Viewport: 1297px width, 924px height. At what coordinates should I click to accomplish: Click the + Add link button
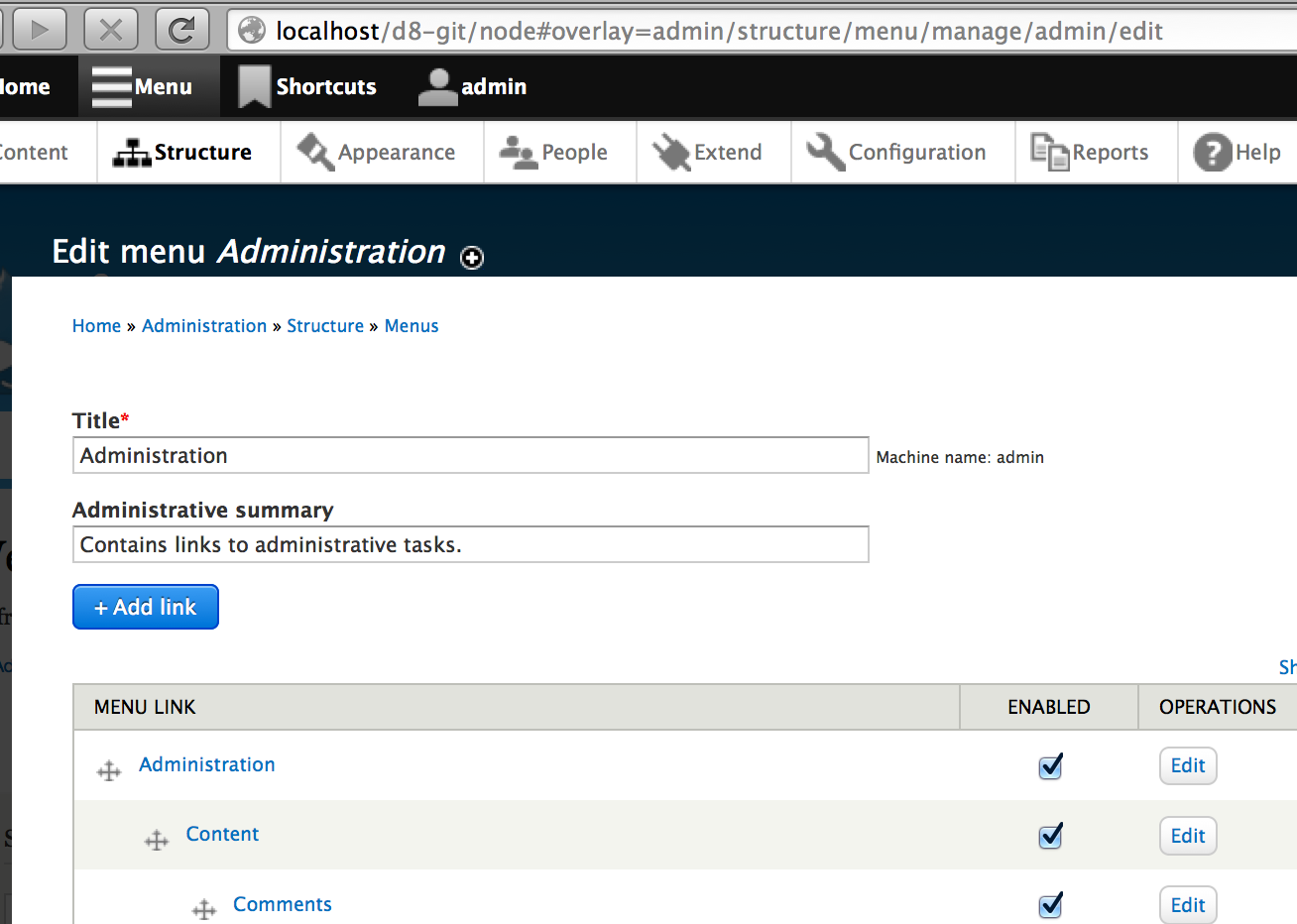click(146, 607)
